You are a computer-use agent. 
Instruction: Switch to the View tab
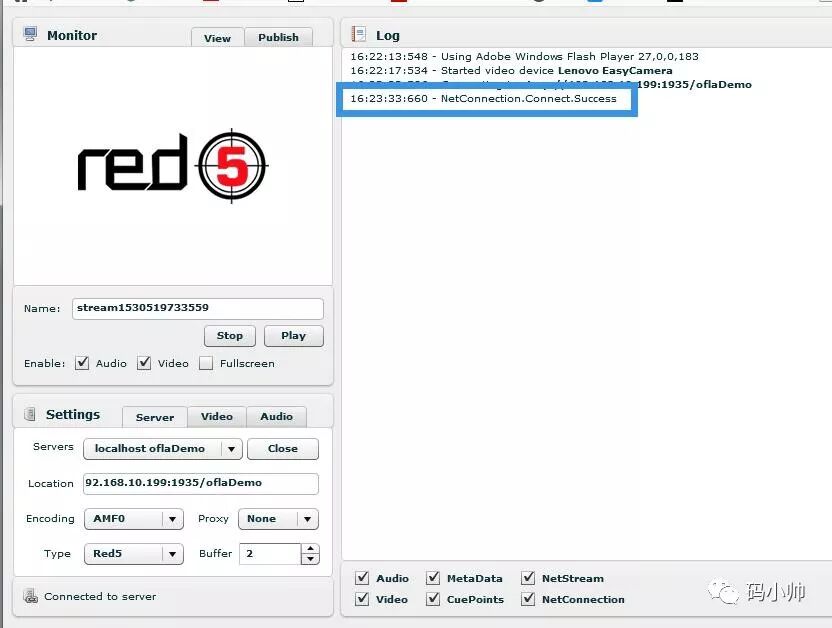pyautogui.click(x=218, y=38)
